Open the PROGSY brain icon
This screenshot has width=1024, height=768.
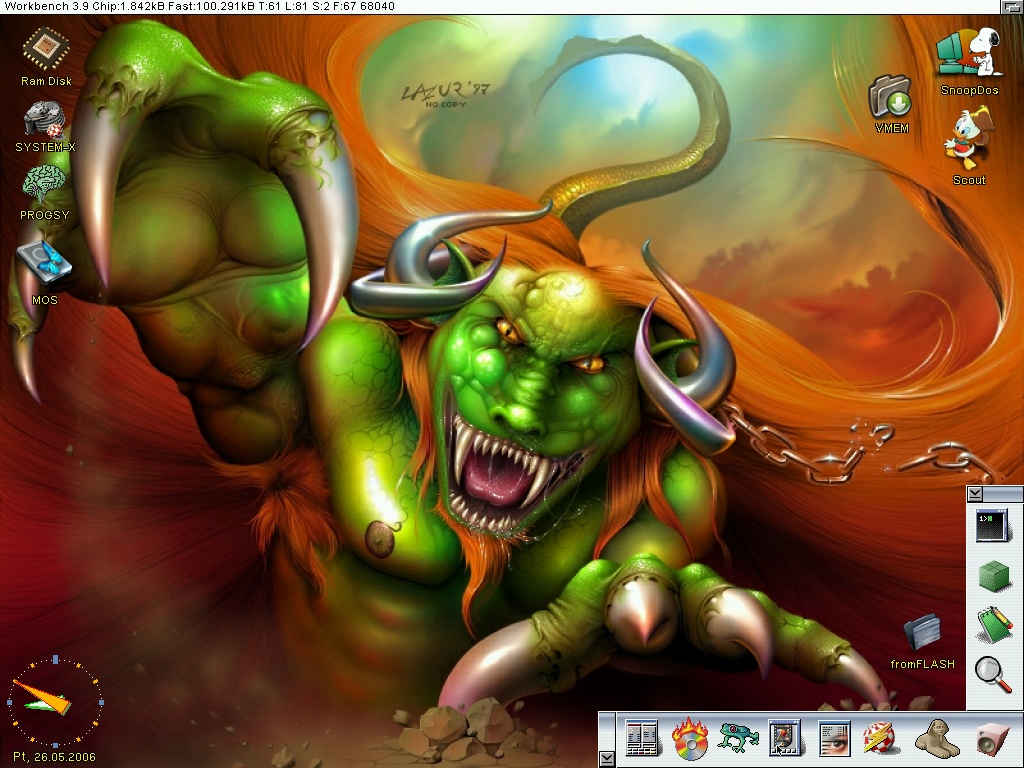pyautogui.click(x=44, y=184)
